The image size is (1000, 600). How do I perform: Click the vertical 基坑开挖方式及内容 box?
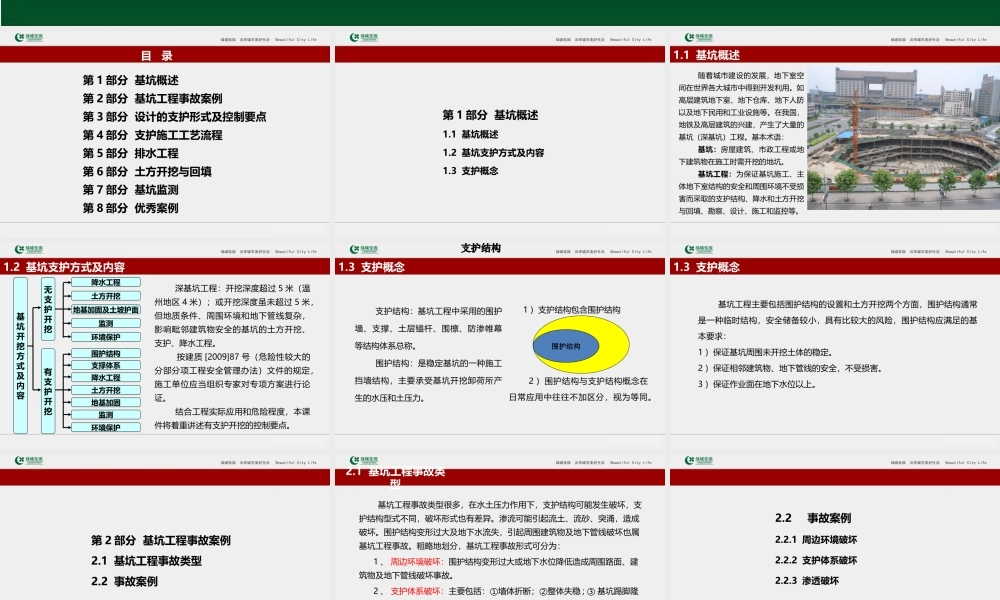click(20, 357)
